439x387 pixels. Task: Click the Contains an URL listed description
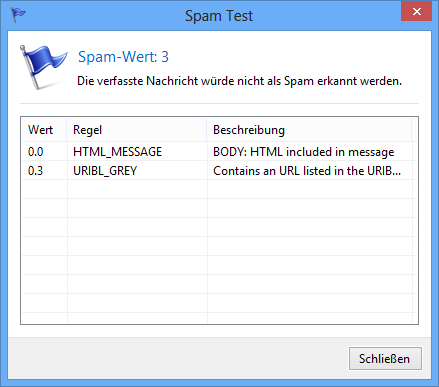(x=307, y=171)
